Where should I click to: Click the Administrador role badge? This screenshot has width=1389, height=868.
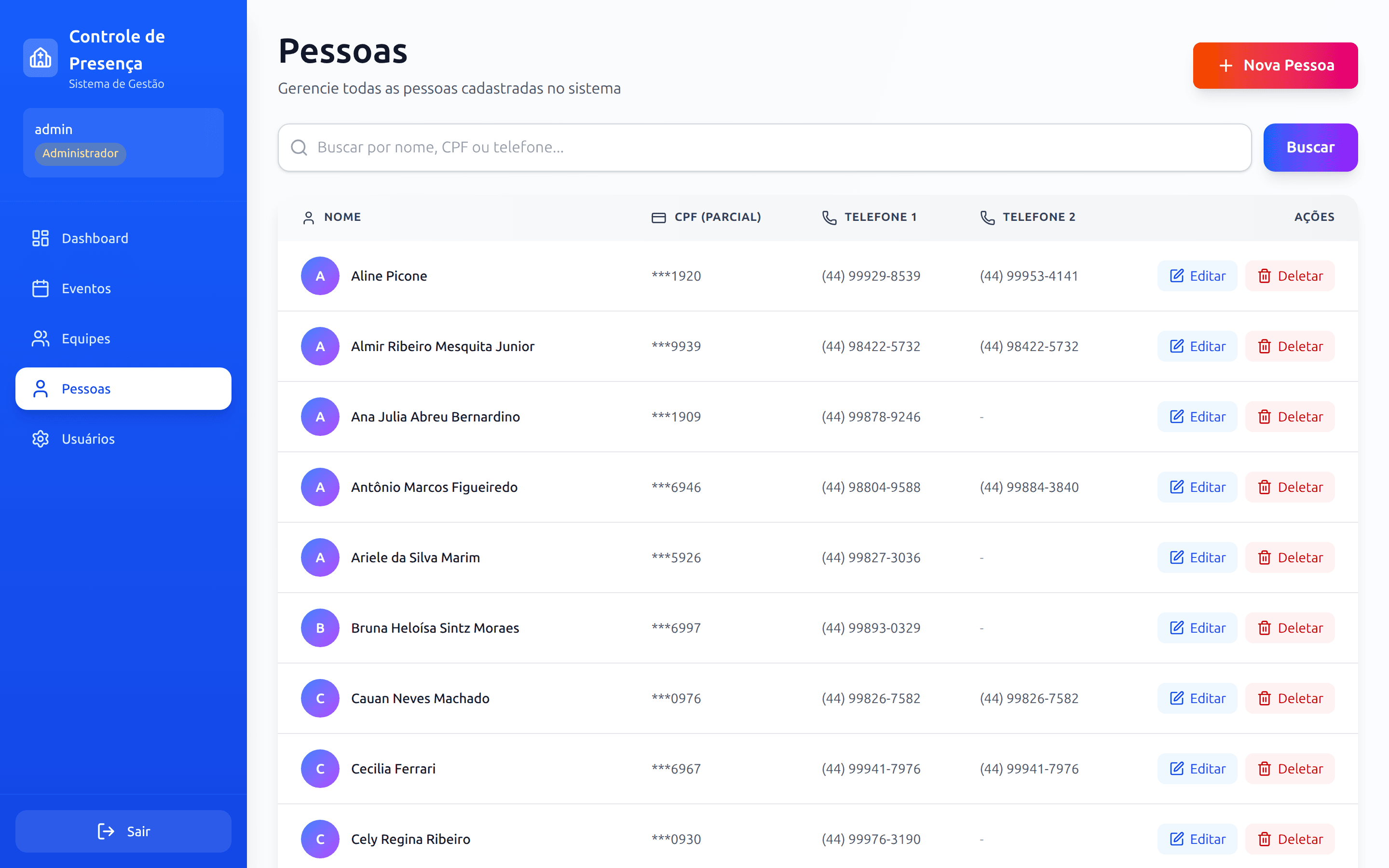pos(81,153)
